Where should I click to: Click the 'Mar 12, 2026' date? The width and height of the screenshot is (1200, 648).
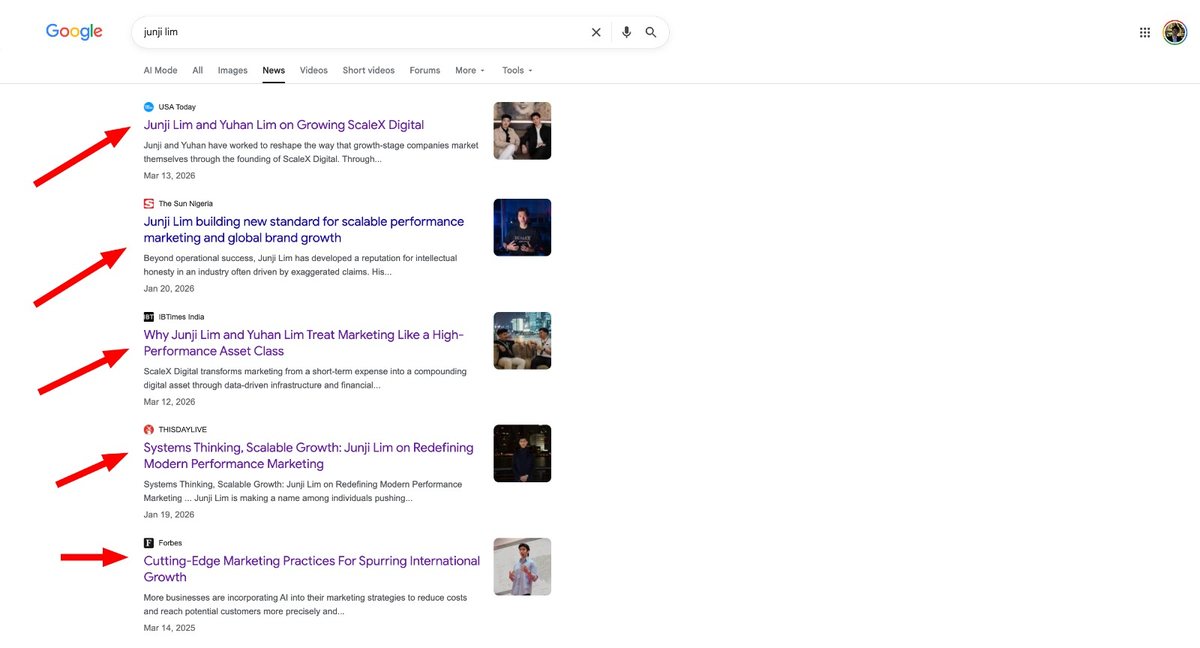tap(170, 402)
